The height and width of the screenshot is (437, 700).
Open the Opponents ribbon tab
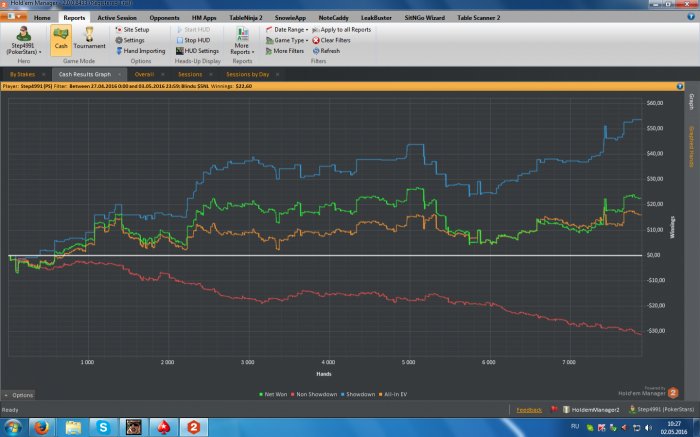pos(164,18)
